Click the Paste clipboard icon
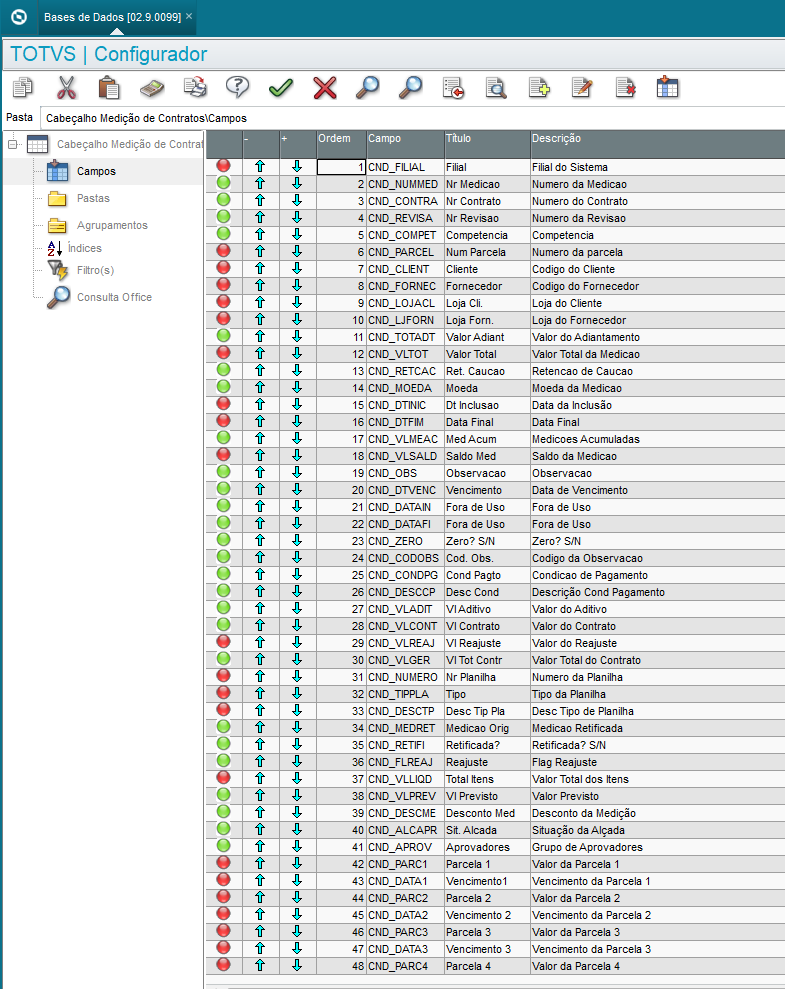This screenshot has width=785, height=989. point(109,88)
